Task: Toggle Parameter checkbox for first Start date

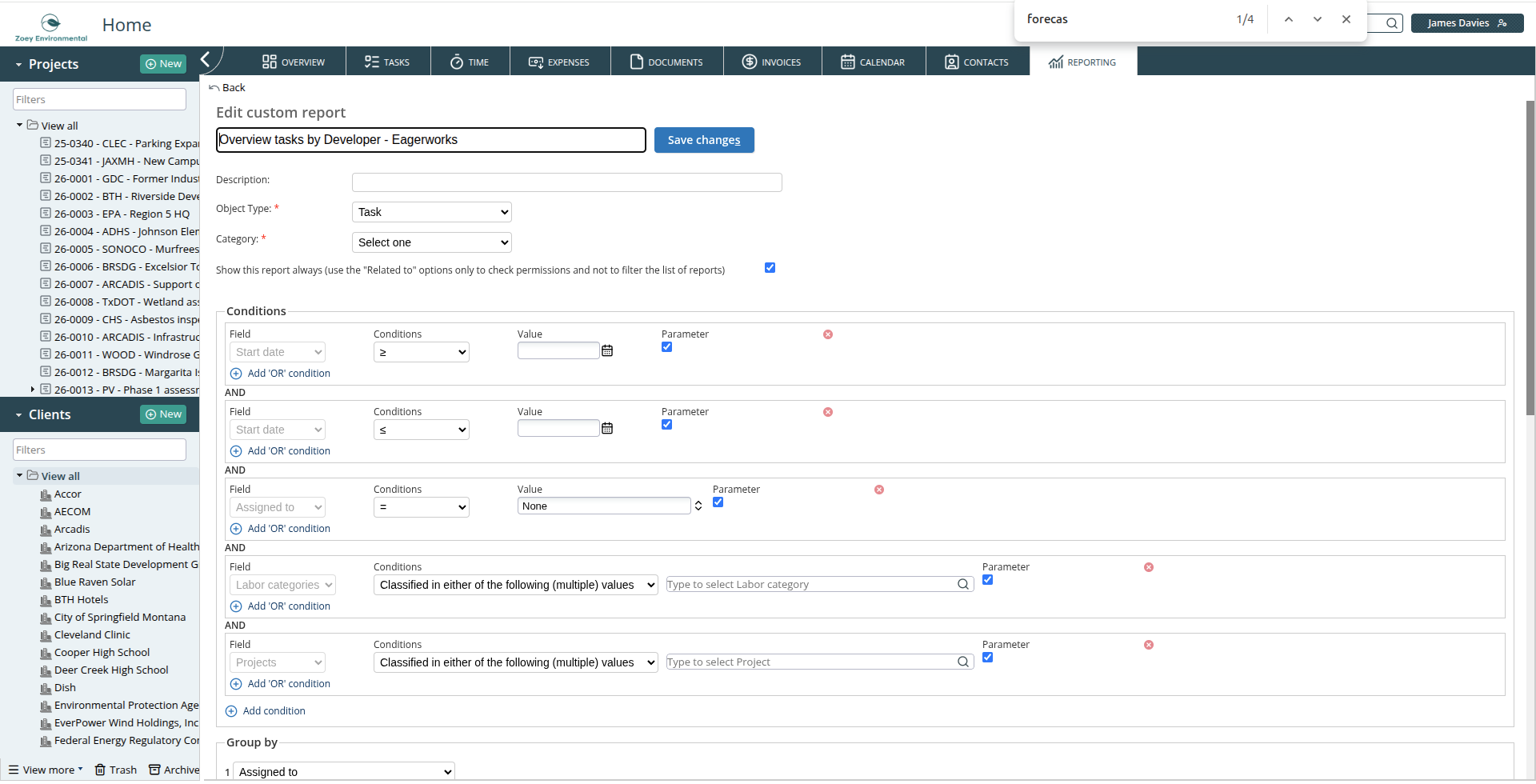Action: pyautogui.click(x=666, y=347)
